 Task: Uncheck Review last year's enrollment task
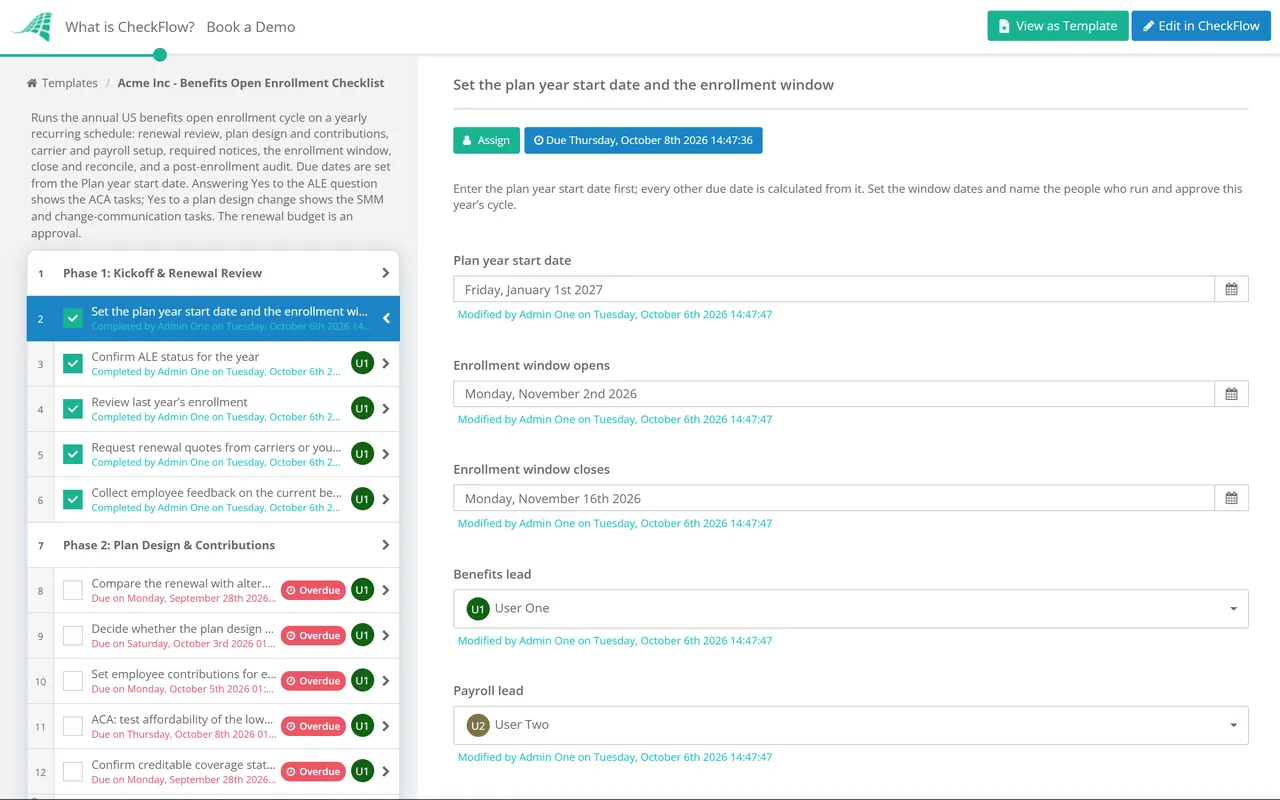[73, 409]
